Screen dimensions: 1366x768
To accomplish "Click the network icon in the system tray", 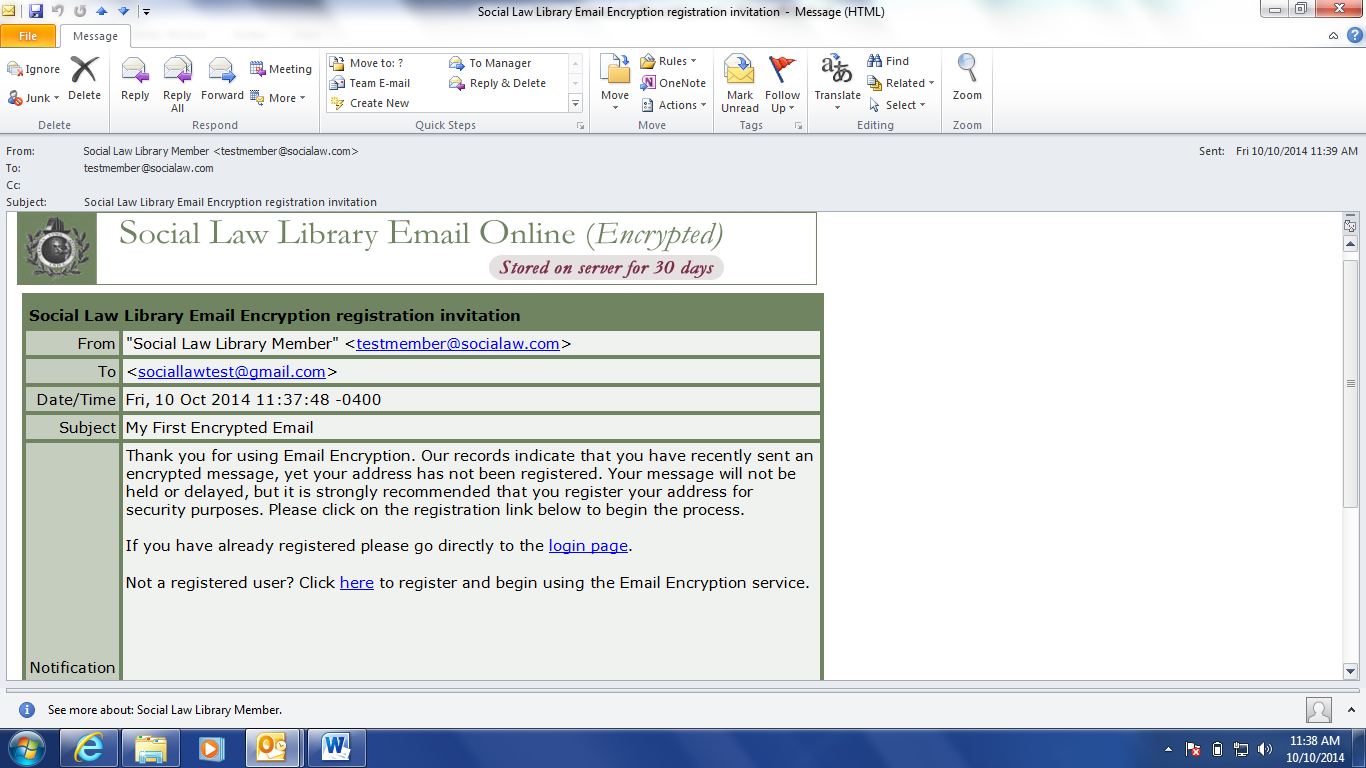I will coord(1241,749).
